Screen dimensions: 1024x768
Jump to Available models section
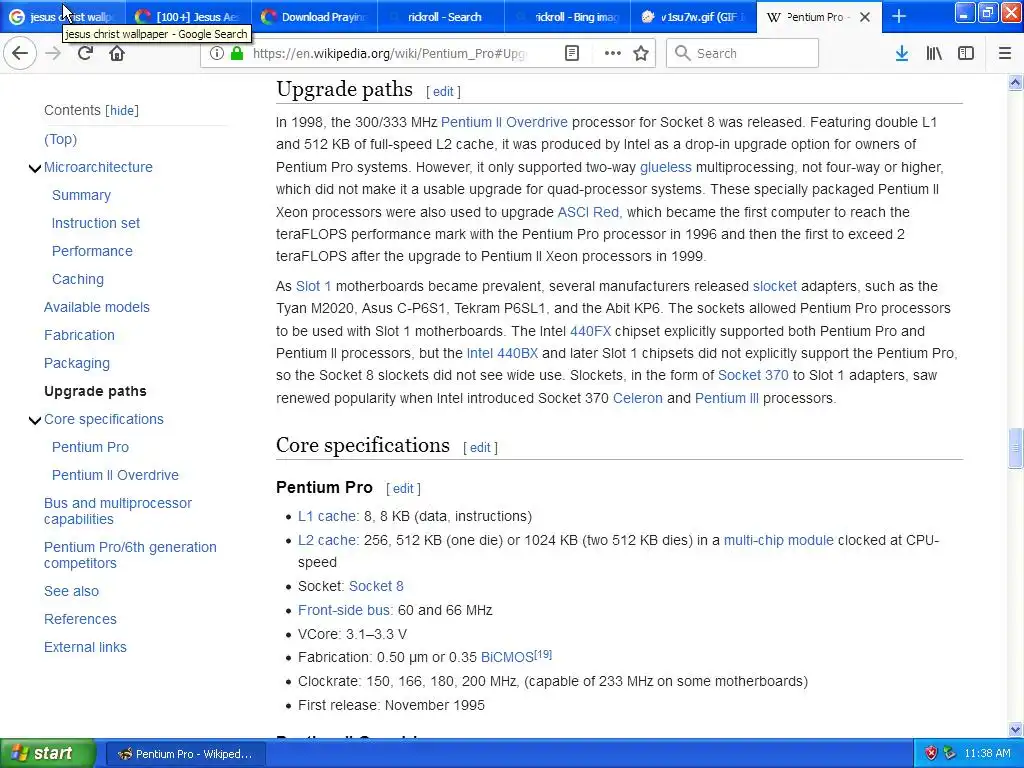tap(97, 308)
